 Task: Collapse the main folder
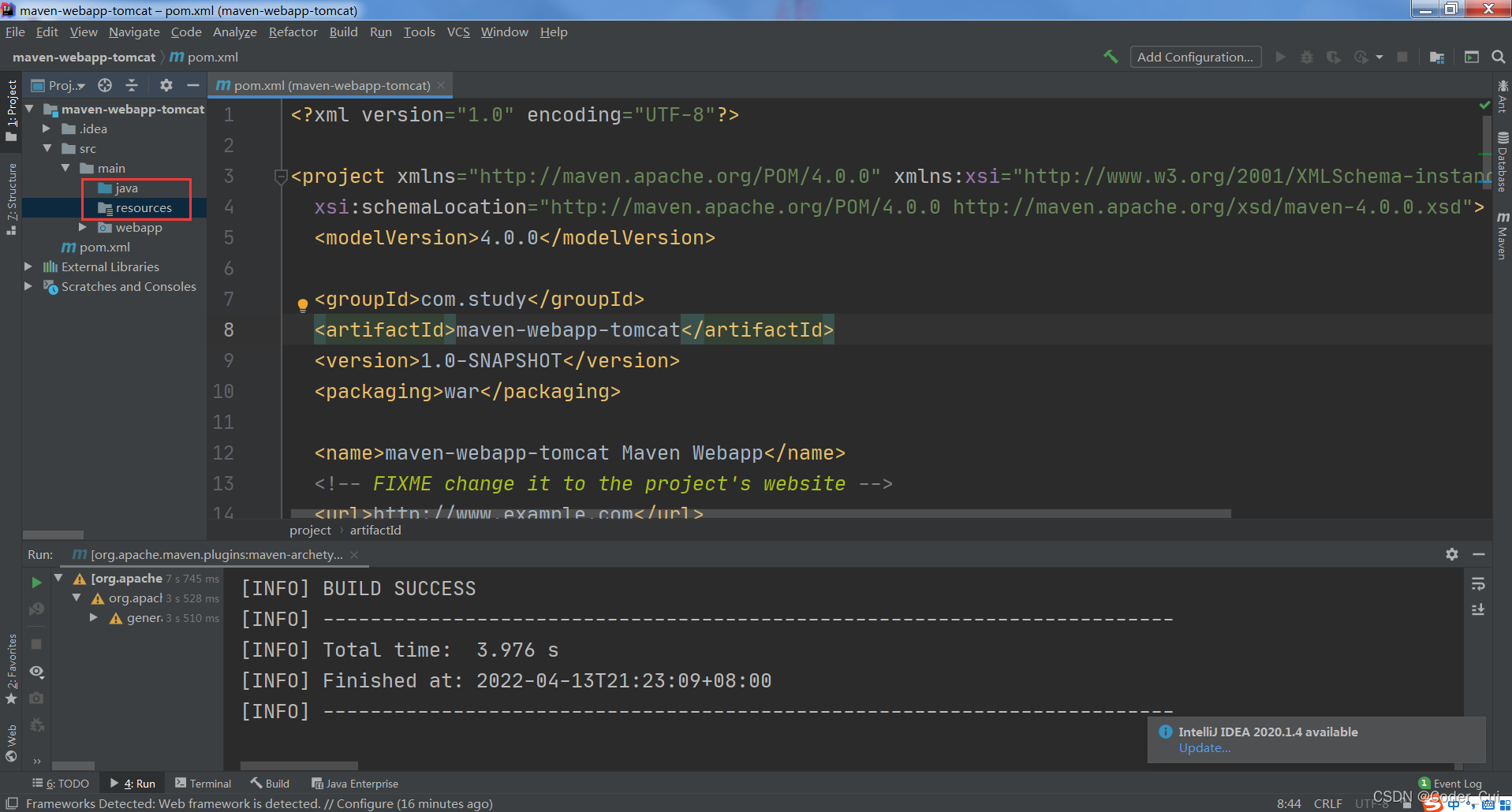(65, 168)
